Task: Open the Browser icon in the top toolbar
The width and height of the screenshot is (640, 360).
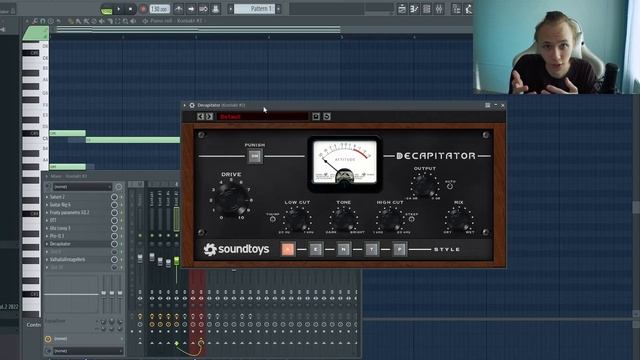Action: click(x=456, y=9)
